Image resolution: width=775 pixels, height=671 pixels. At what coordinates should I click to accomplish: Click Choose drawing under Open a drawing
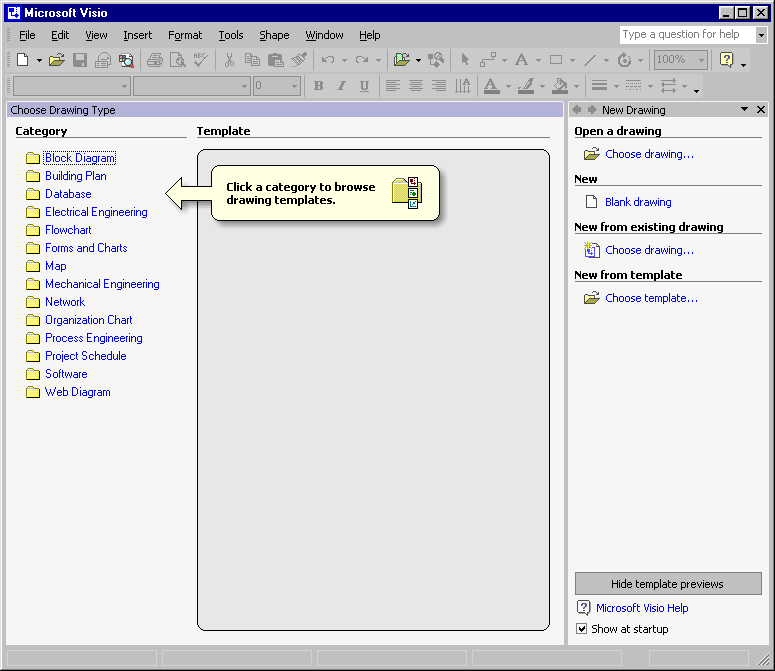click(x=649, y=154)
